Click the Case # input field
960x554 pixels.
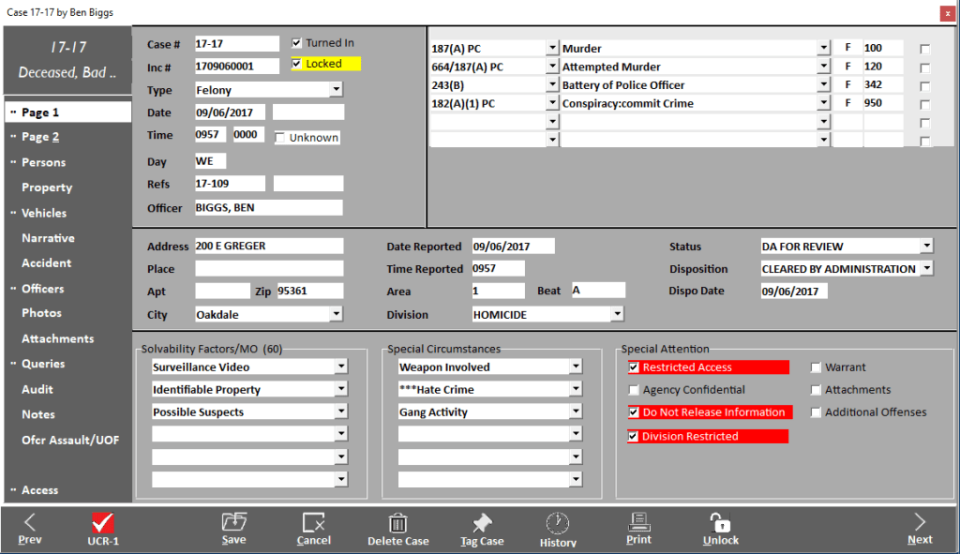(236, 44)
